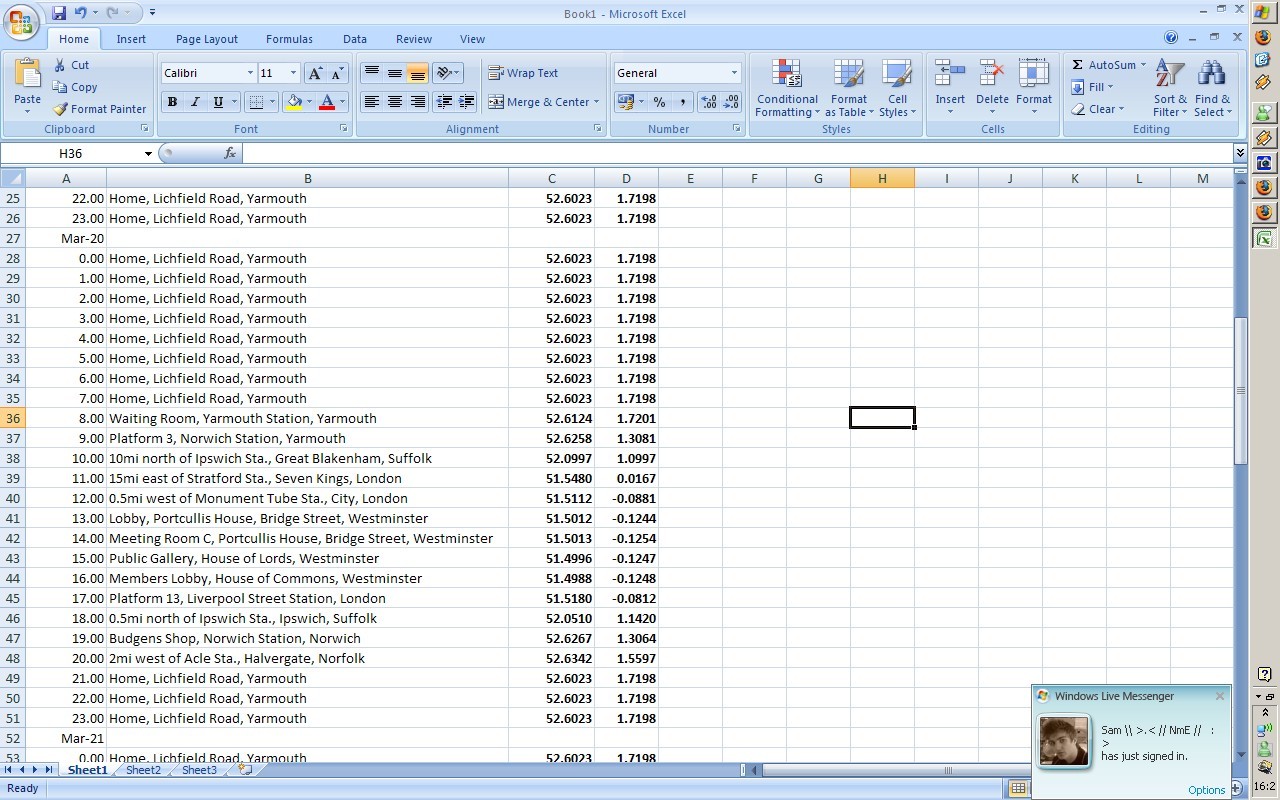The height and width of the screenshot is (800, 1280).
Task: Click the Format Painter brush icon
Action: [x=61, y=109]
